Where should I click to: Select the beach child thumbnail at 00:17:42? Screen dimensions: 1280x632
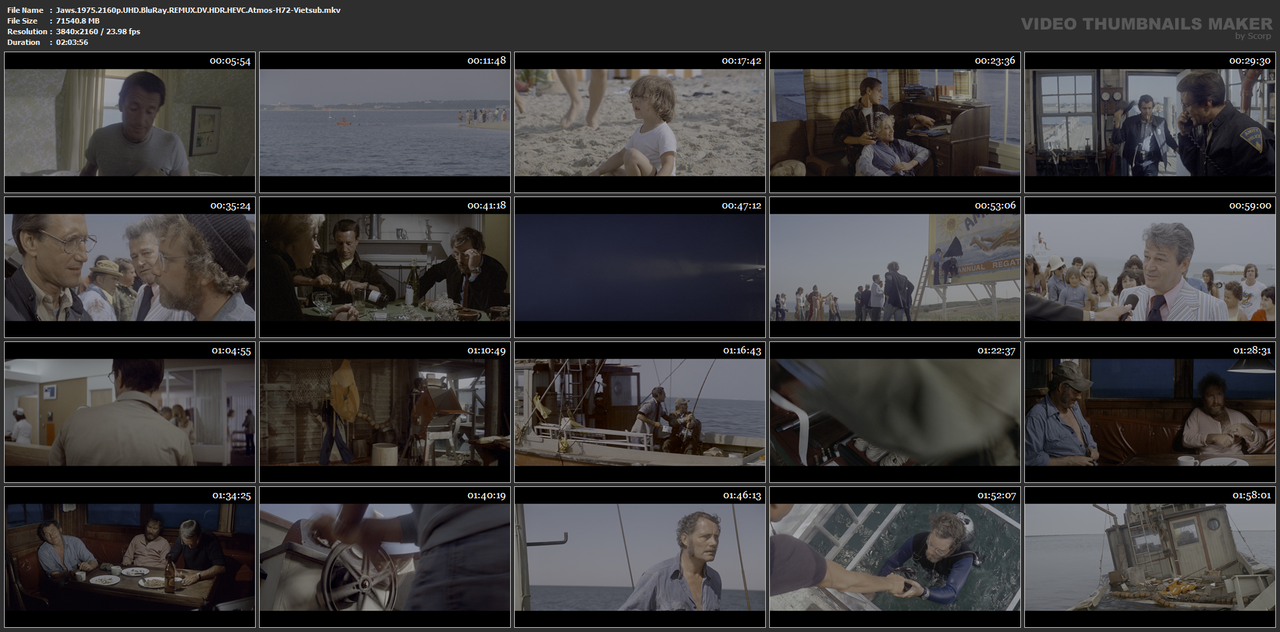tap(640, 122)
